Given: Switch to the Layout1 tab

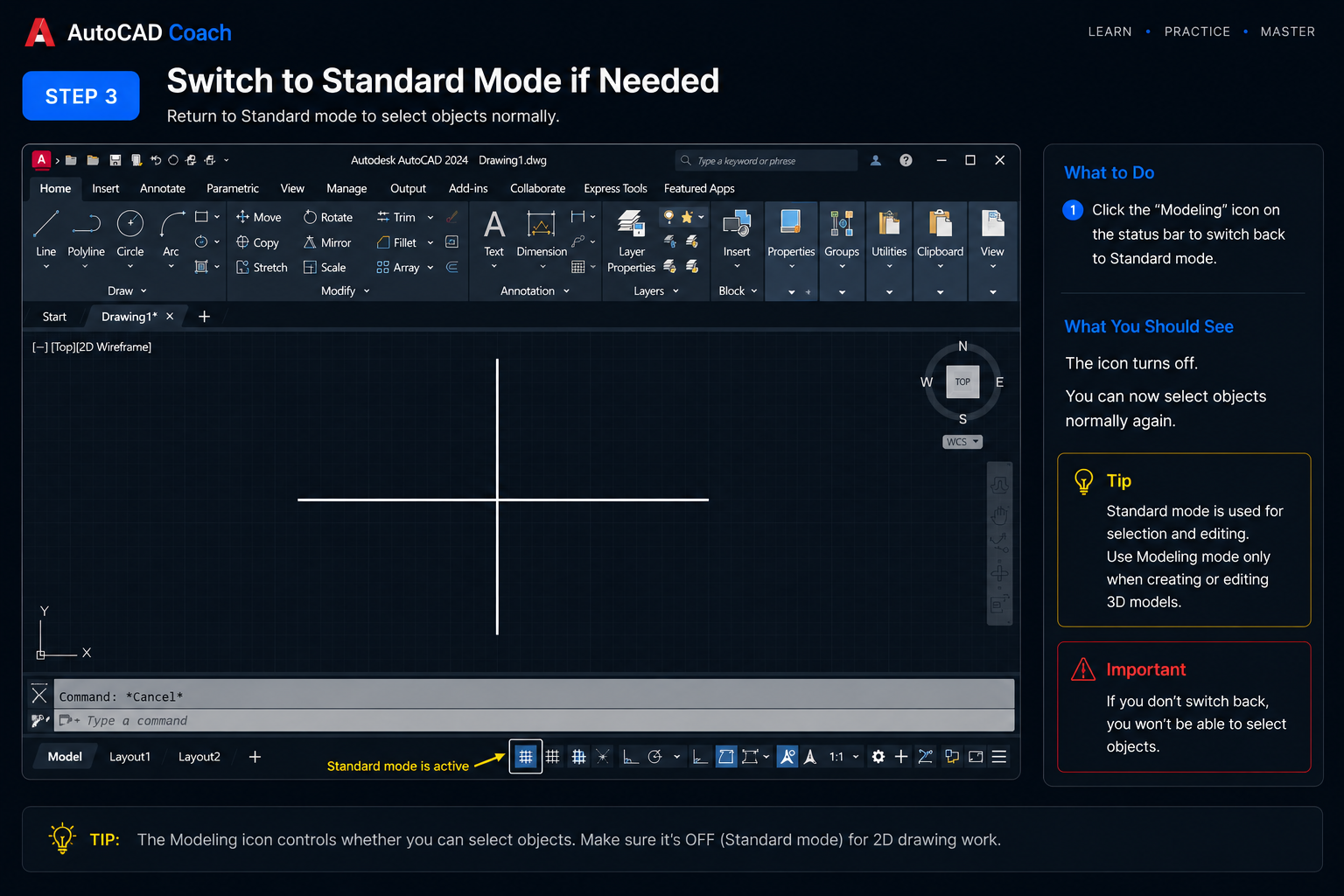Looking at the screenshot, I should coord(129,757).
